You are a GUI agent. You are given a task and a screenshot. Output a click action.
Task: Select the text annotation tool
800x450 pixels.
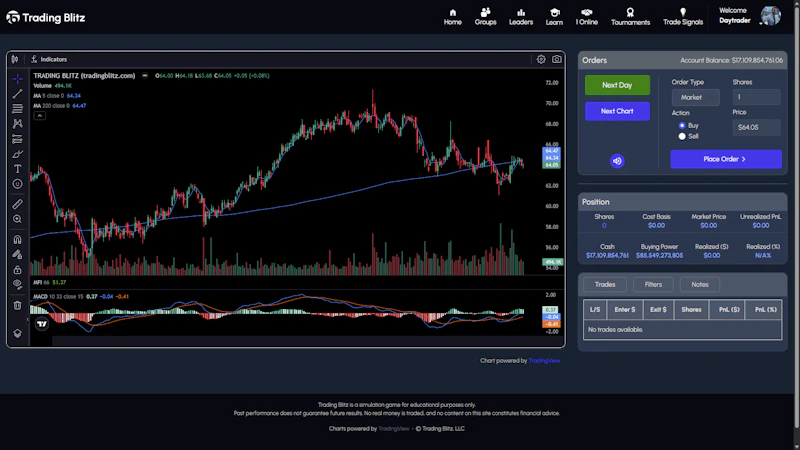[x=17, y=169]
